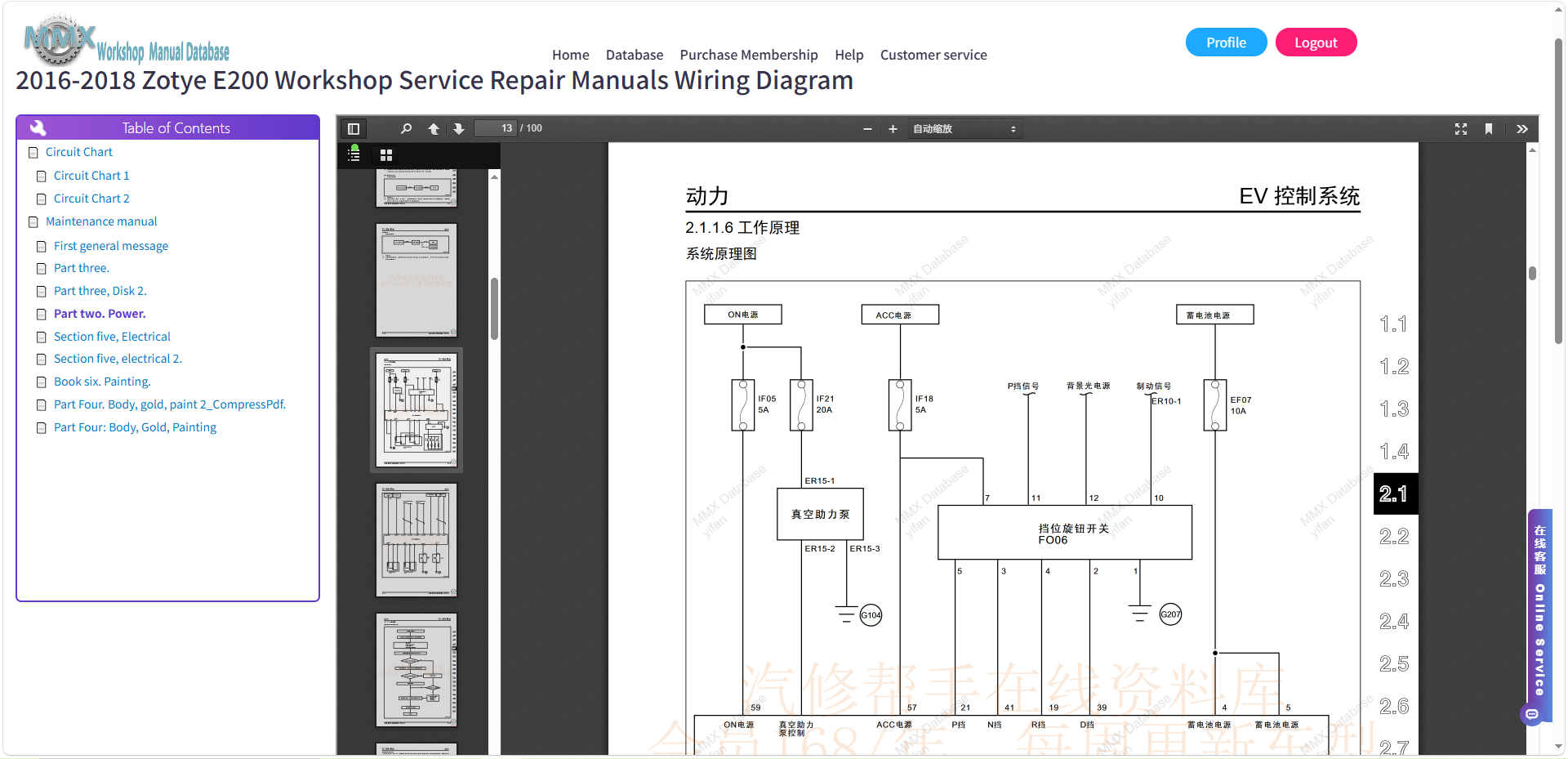Show the document outline view
The width and height of the screenshot is (1568, 759).
pos(354,154)
